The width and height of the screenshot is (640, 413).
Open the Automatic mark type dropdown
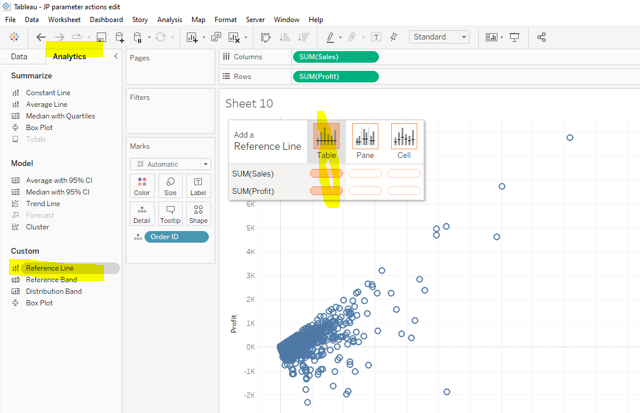point(169,164)
